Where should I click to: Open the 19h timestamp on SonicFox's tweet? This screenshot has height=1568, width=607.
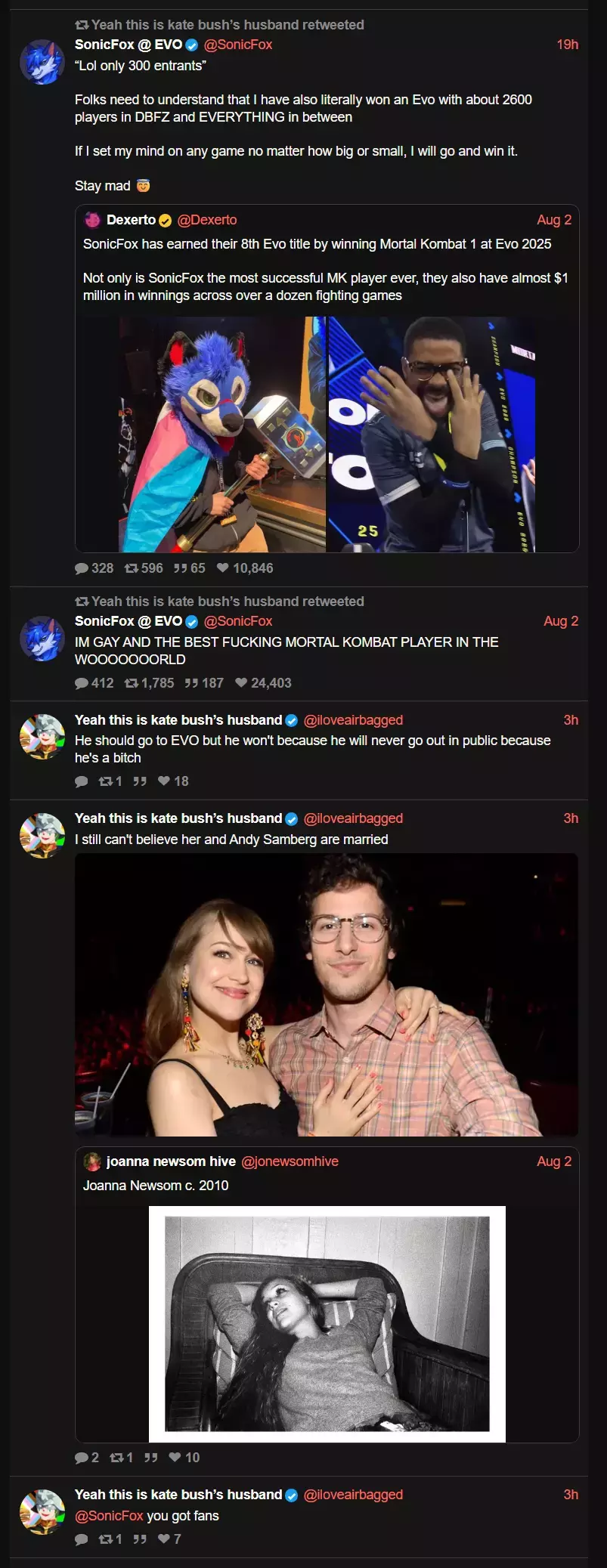tap(568, 45)
